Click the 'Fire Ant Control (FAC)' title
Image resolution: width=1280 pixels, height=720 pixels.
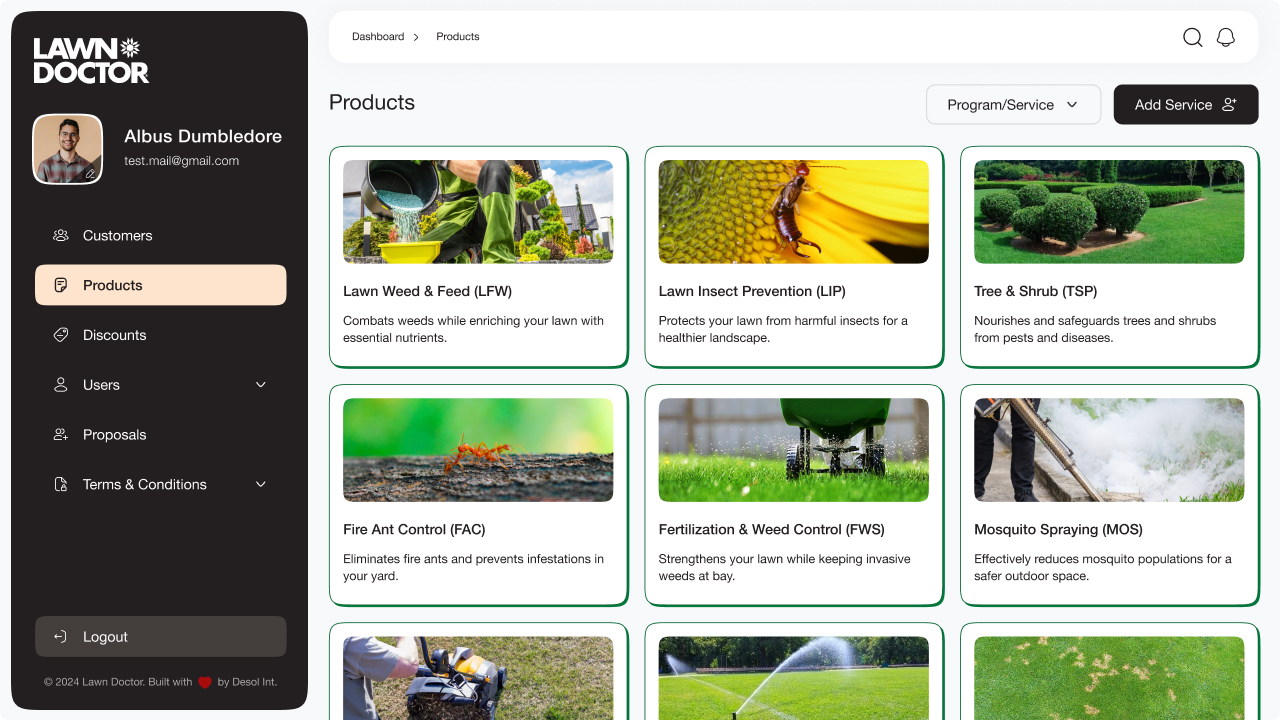[x=414, y=530]
